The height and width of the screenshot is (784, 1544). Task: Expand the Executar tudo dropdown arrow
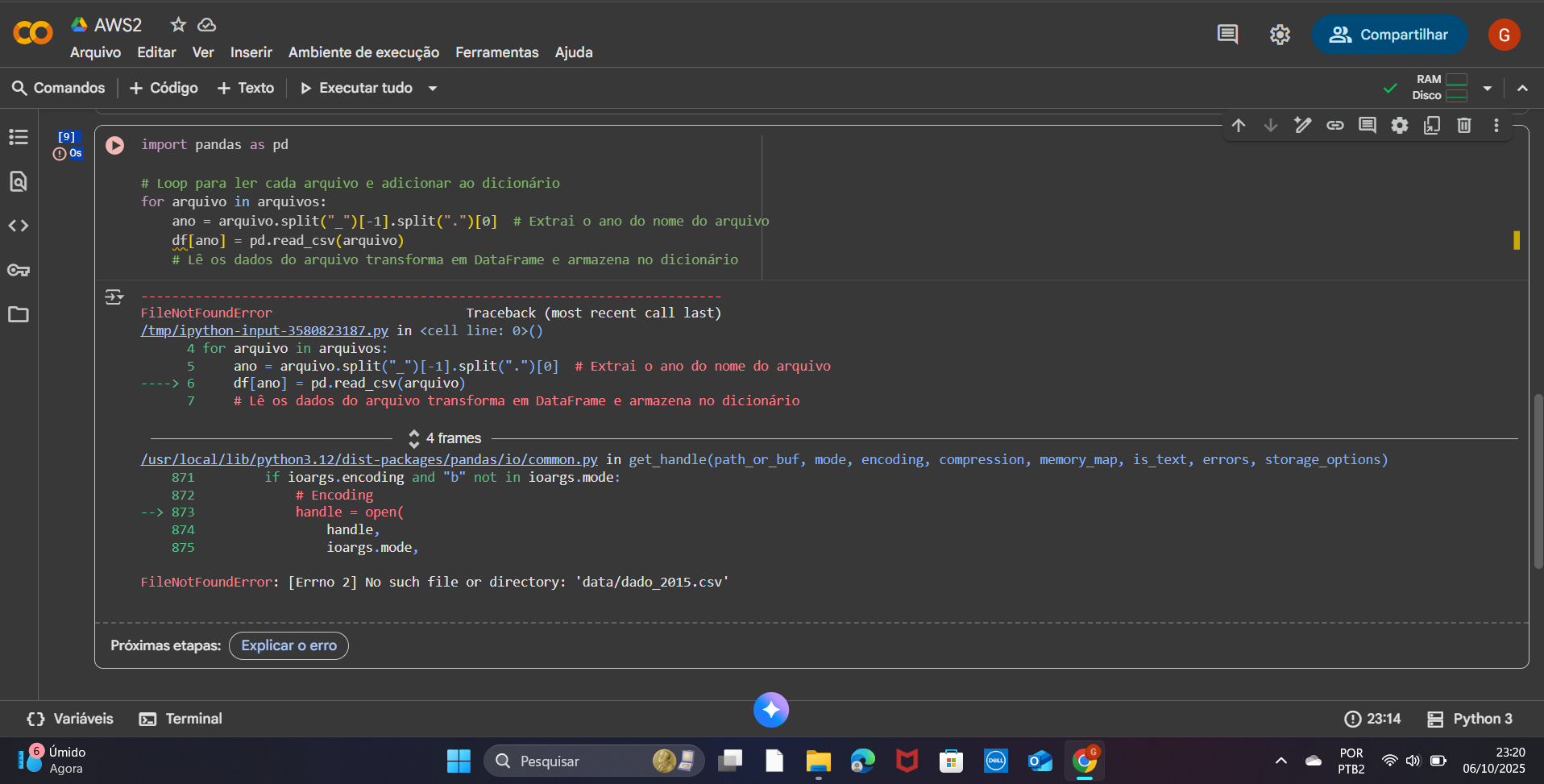pos(433,89)
